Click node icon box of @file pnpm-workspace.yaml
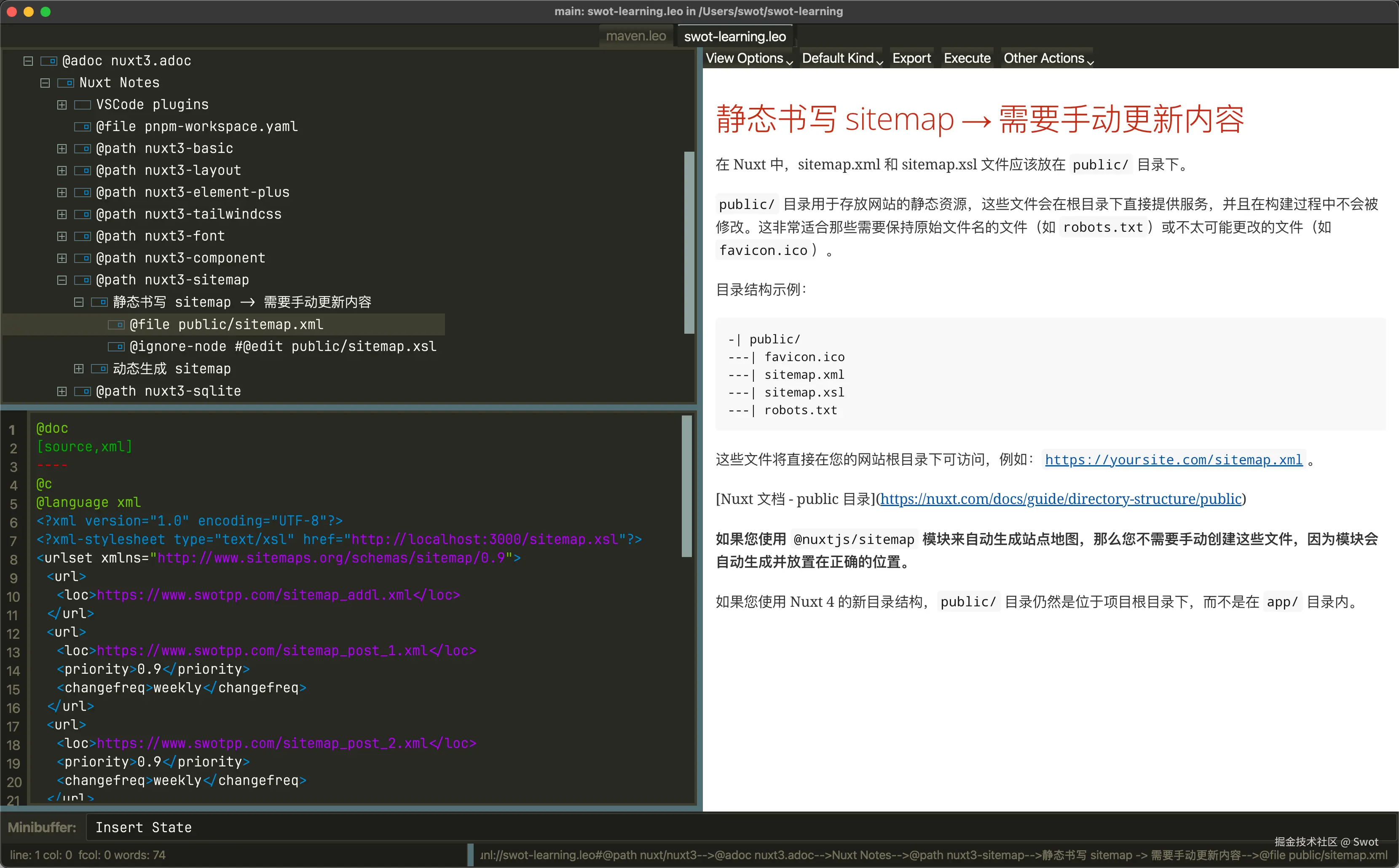The width and height of the screenshot is (1399, 868). coord(83,126)
